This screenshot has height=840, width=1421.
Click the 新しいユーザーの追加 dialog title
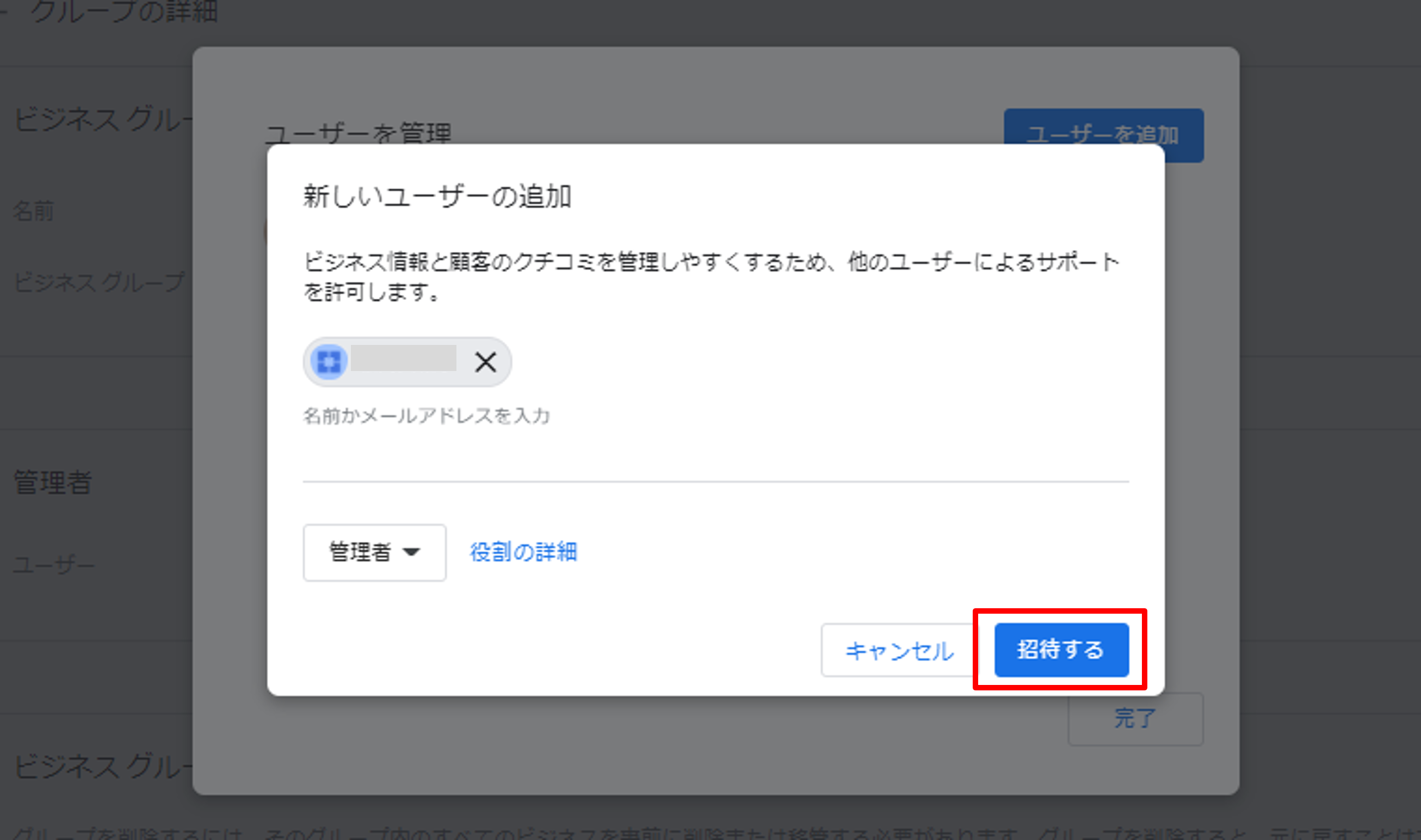pos(437,196)
